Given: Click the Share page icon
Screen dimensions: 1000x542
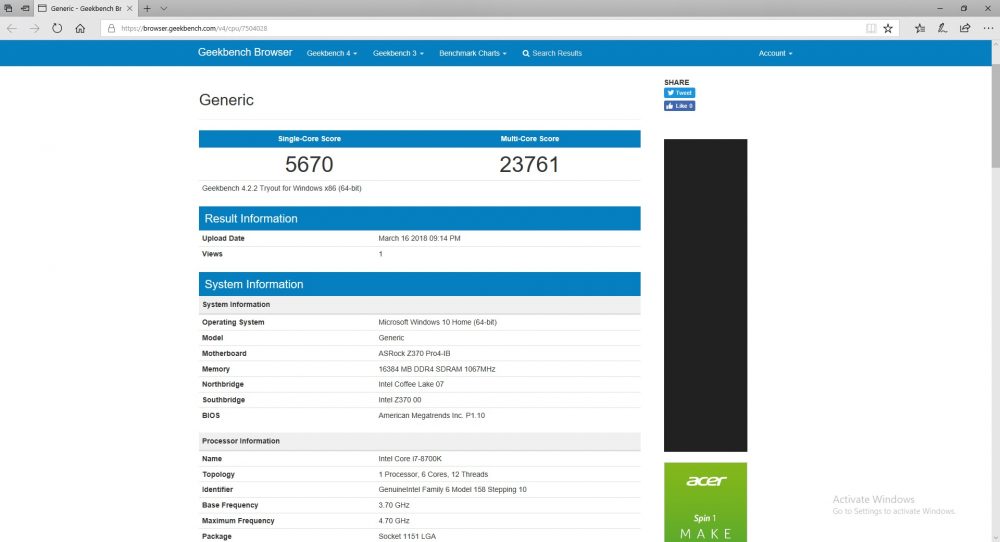Looking at the screenshot, I should click(x=965, y=28).
